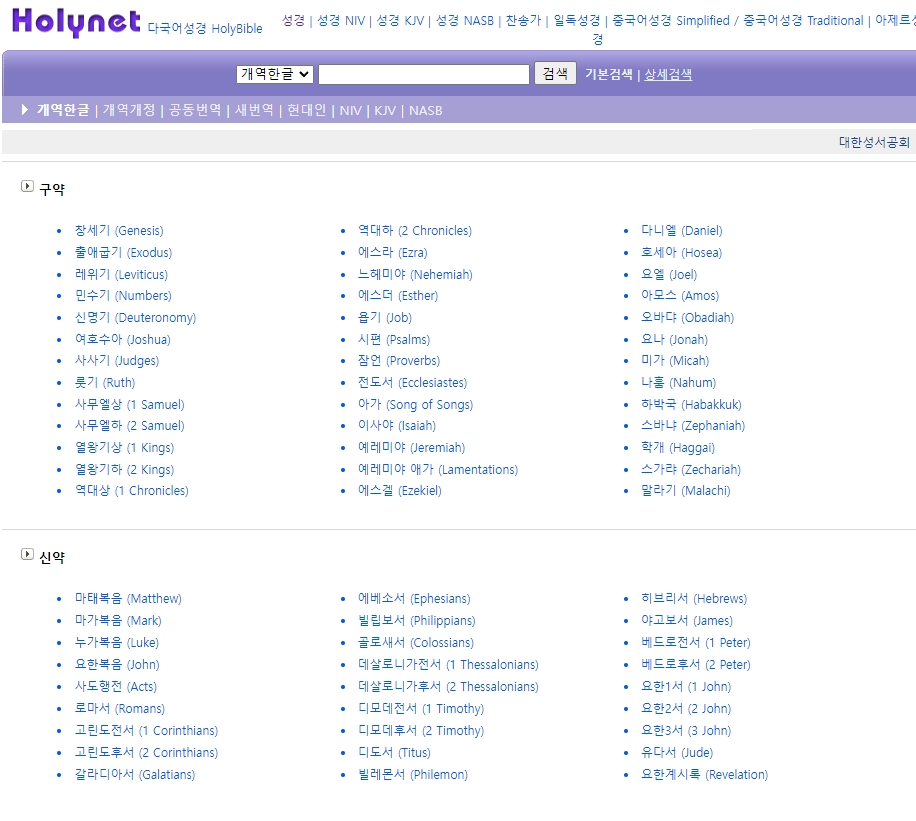Open 에베소서 (Ephesians)
Viewport: 916px width, 821px height.
coord(414,599)
